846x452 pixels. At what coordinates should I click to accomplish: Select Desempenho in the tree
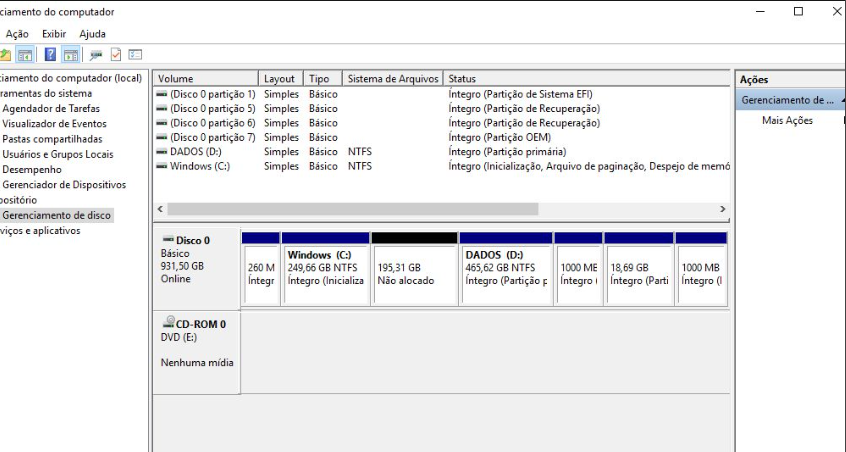click(x=32, y=169)
